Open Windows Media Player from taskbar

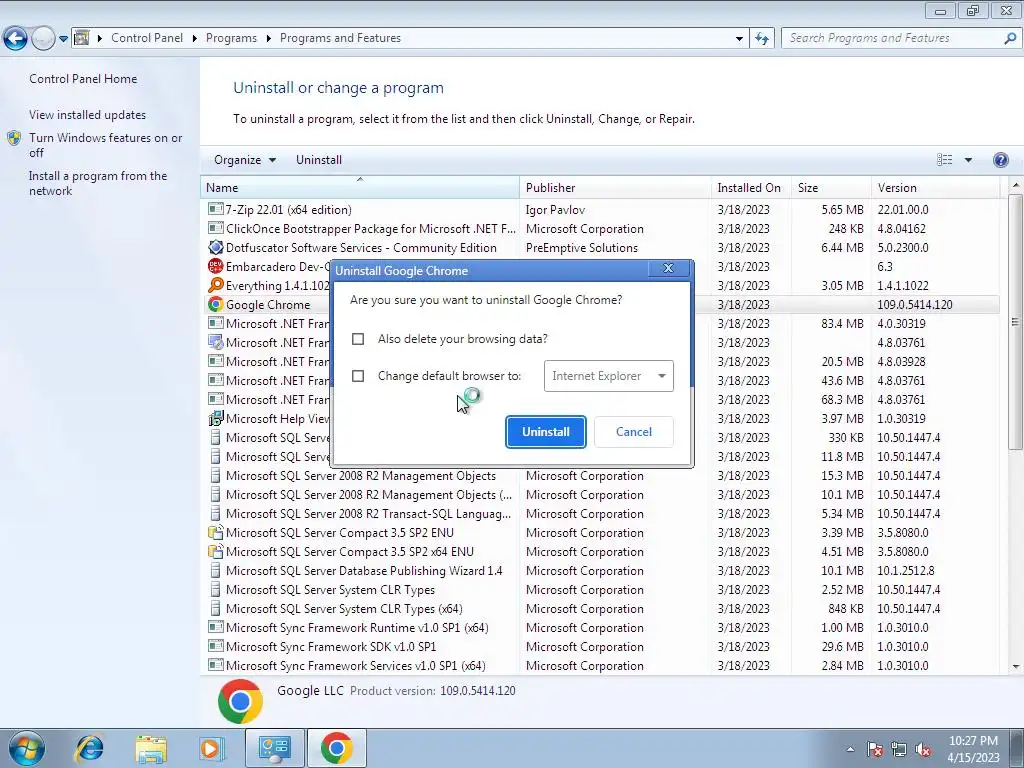tap(212, 748)
